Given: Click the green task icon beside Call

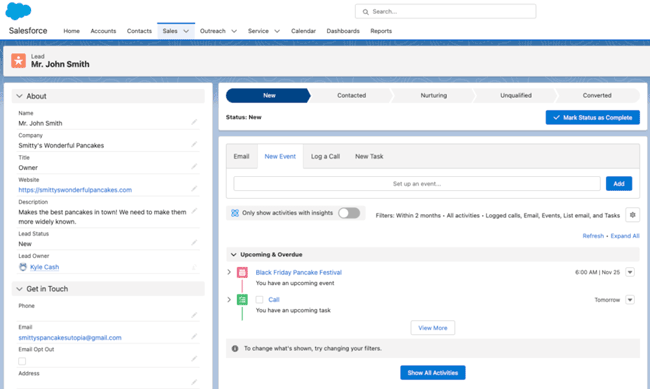Looking at the screenshot, I should click(x=242, y=299).
